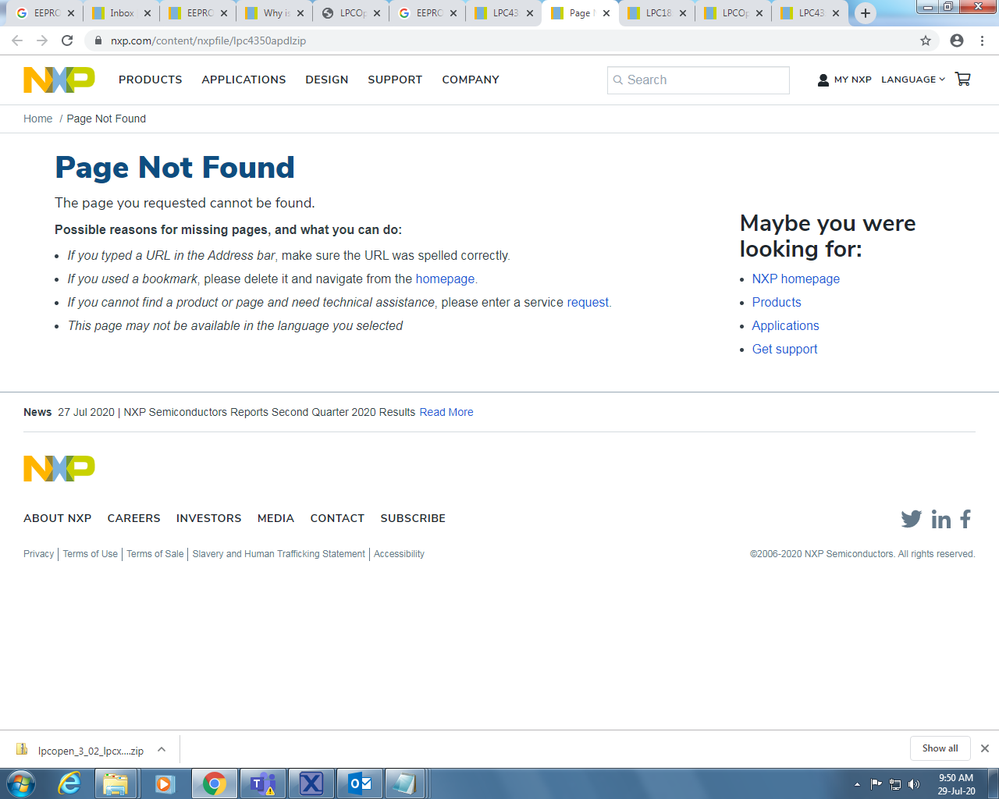Open the Get support link
The image size is (999, 799).
(784, 349)
